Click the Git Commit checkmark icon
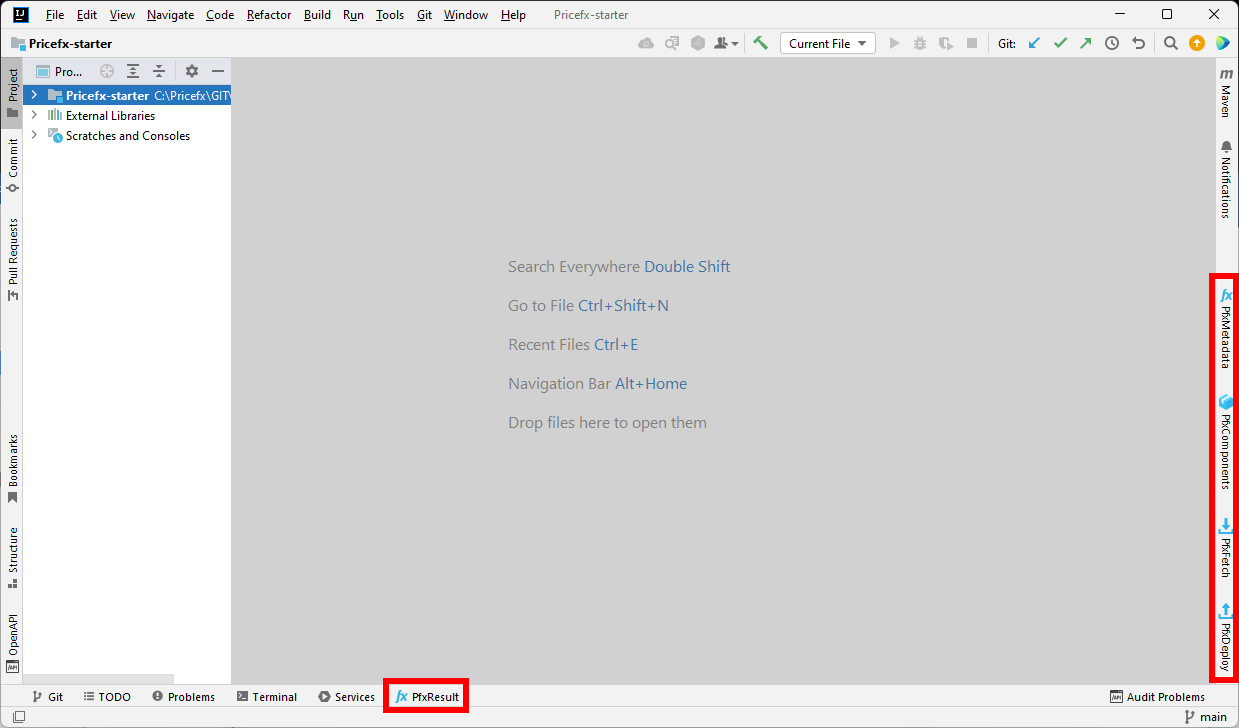The height and width of the screenshot is (728, 1239). 1060,43
